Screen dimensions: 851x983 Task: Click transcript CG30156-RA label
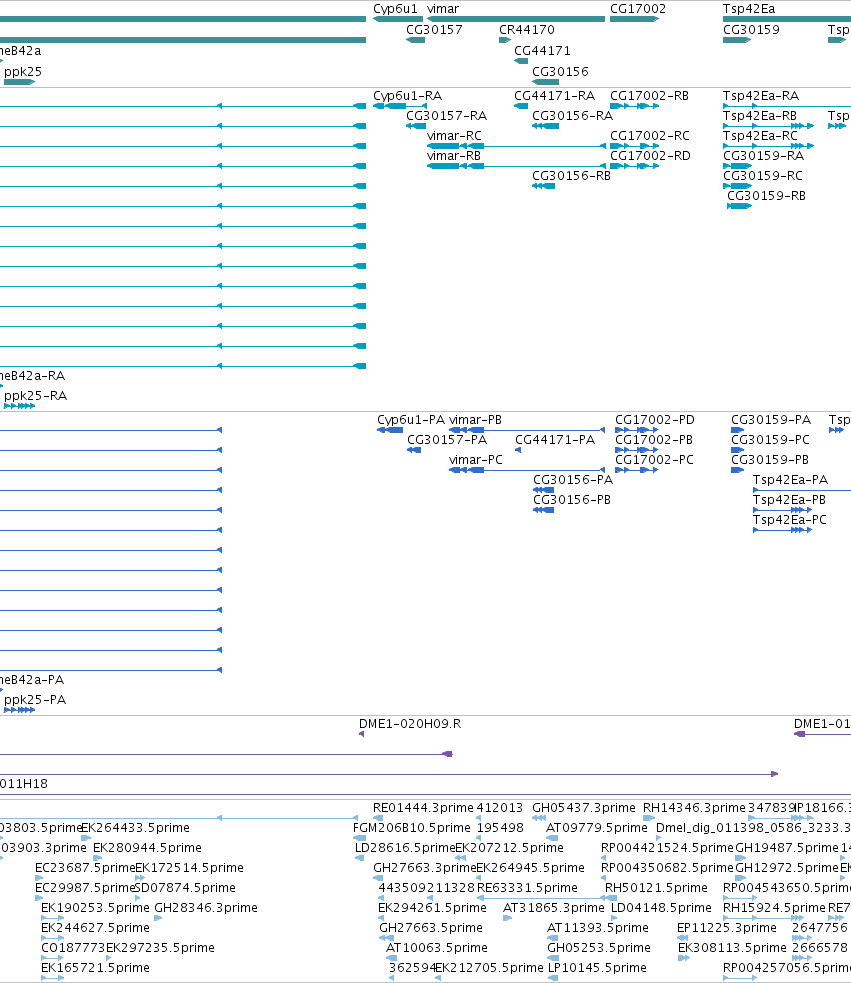(573, 116)
